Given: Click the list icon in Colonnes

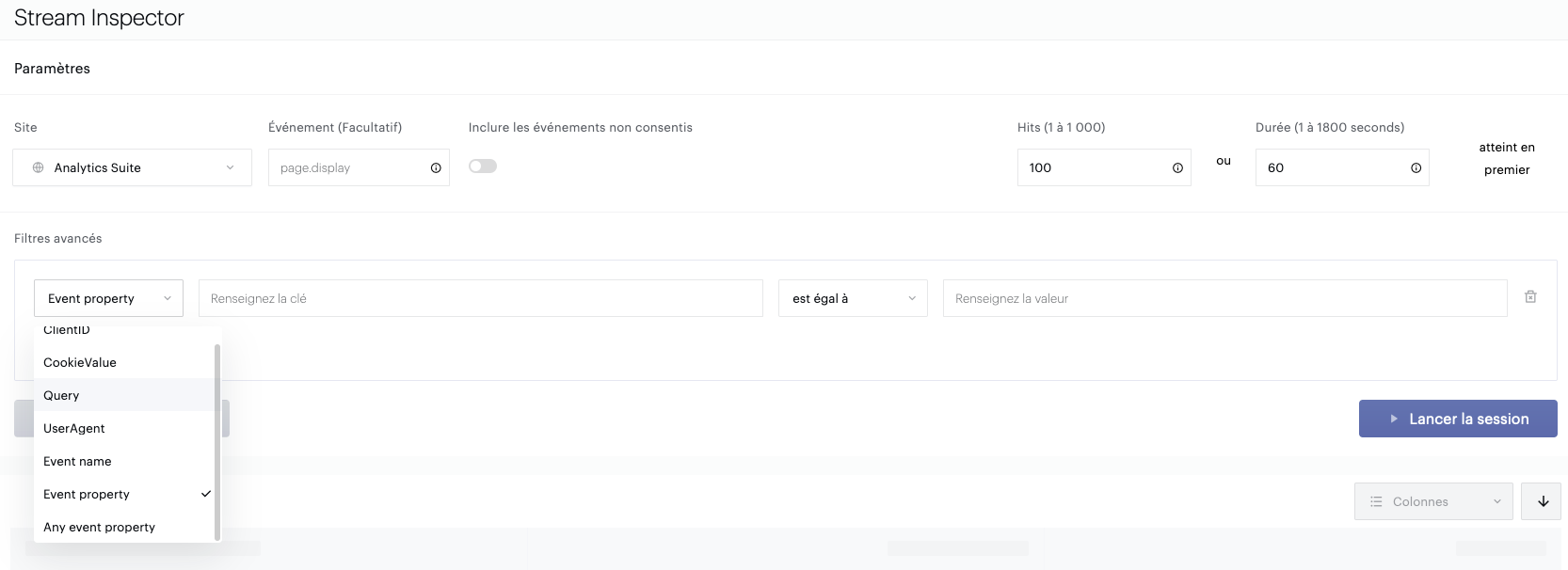Looking at the screenshot, I should [1376, 501].
